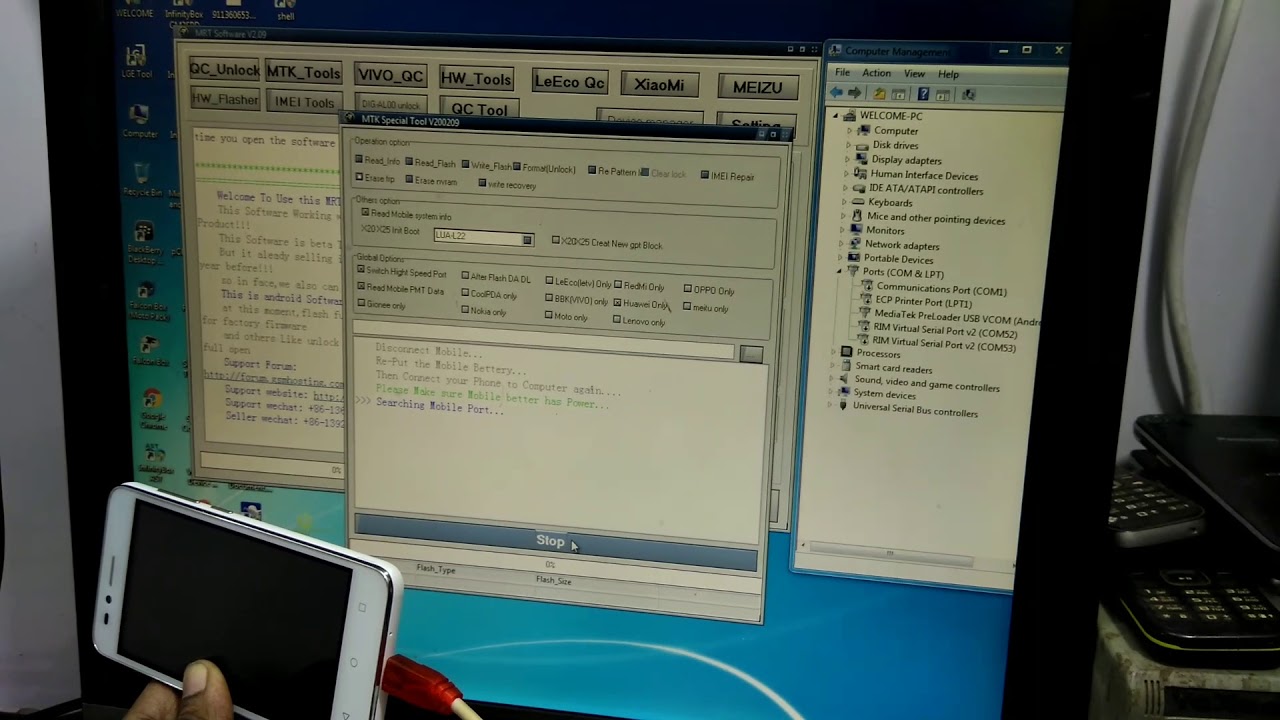The width and height of the screenshot is (1280, 720).
Task: Open Help menu in Computer Management
Action: coord(948,74)
